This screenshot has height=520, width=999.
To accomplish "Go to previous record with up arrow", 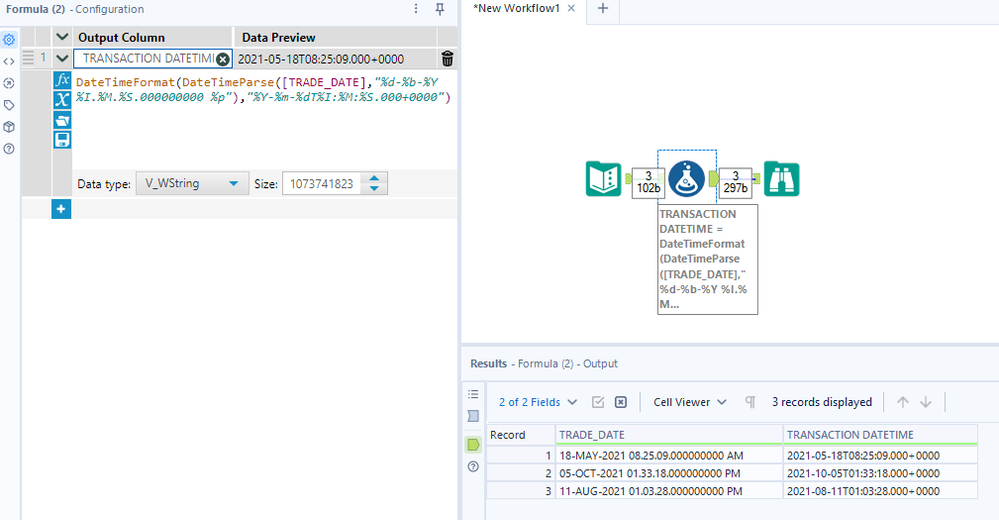I will click(x=903, y=402).
